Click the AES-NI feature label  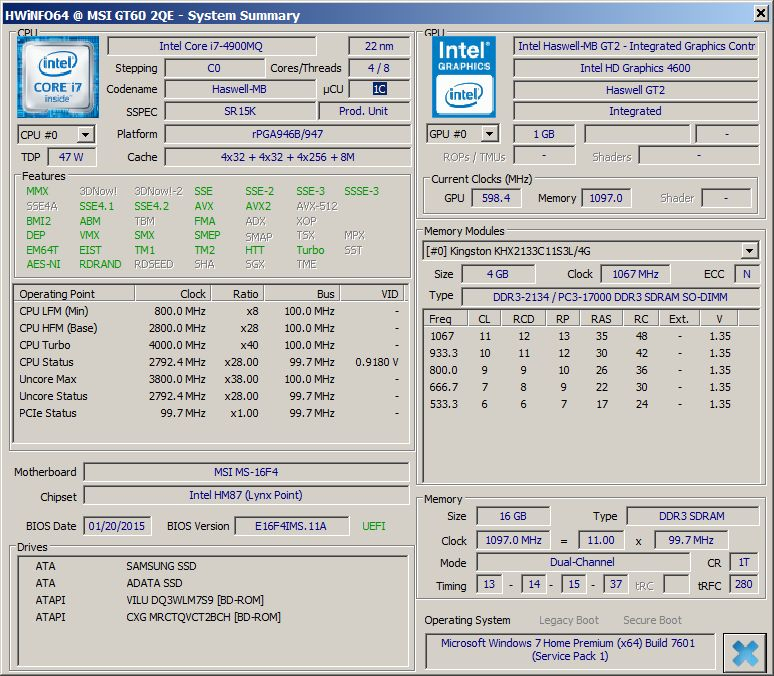coord(43,264)
